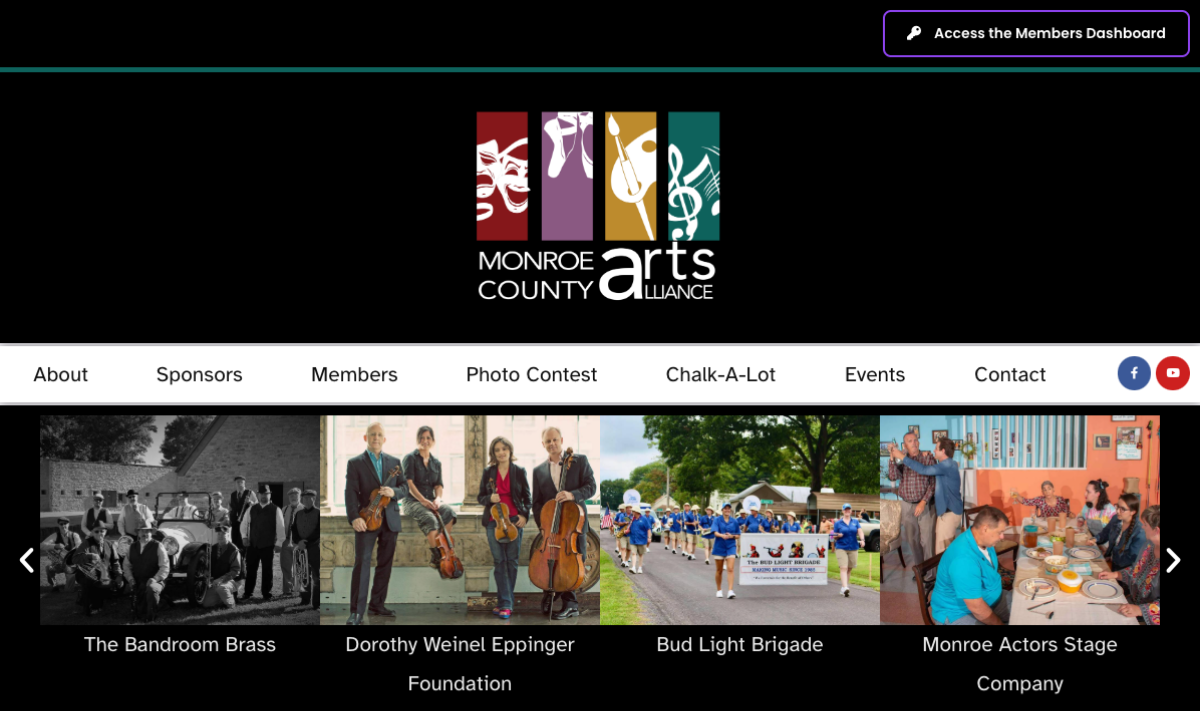This screenshot has height=711, width=1200.
Task: Access the Members Dashboard
Action: [1036, 33]
